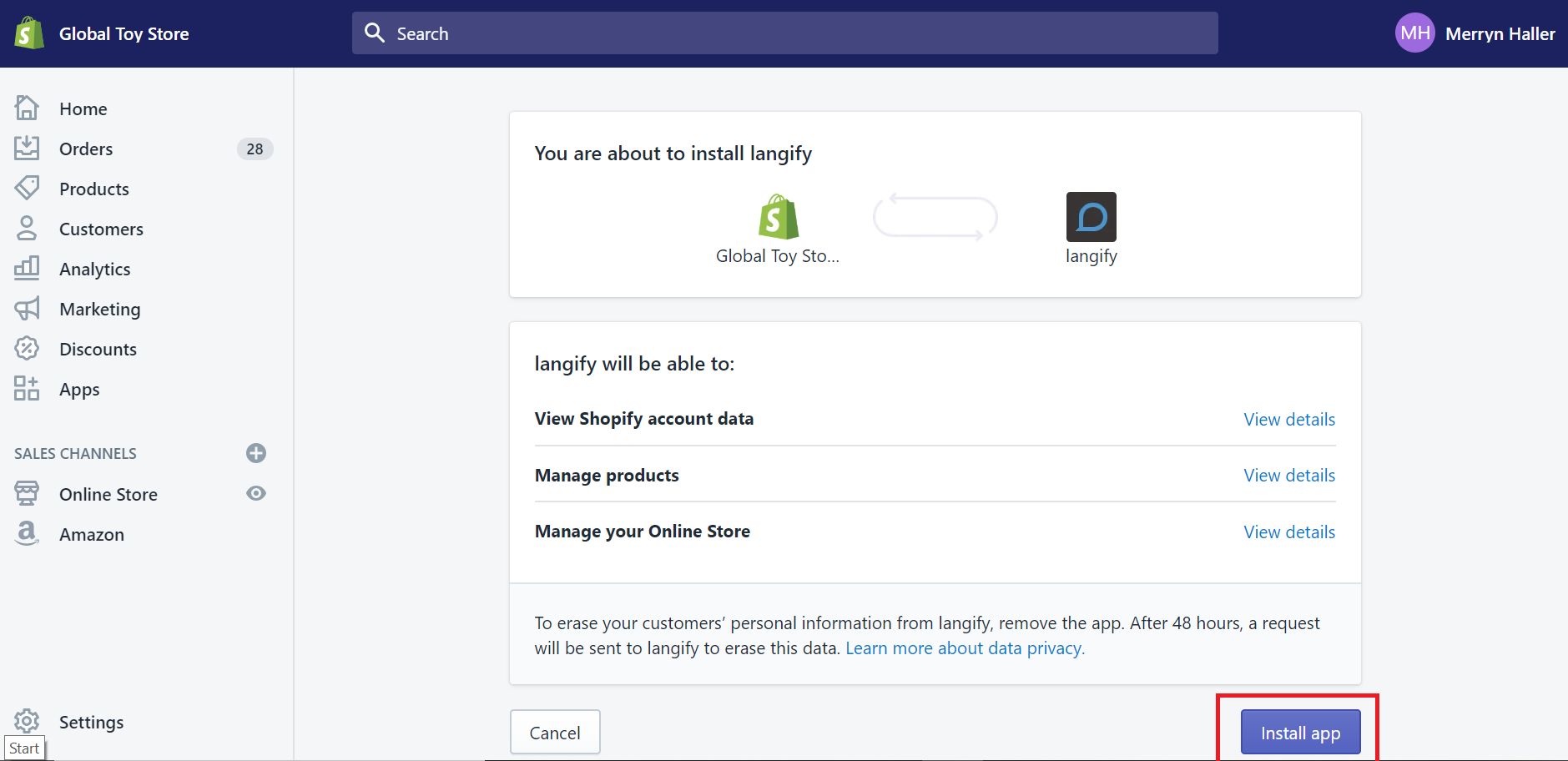
Task: Click the Amazon logo icon
Action: tap(27, 533)
